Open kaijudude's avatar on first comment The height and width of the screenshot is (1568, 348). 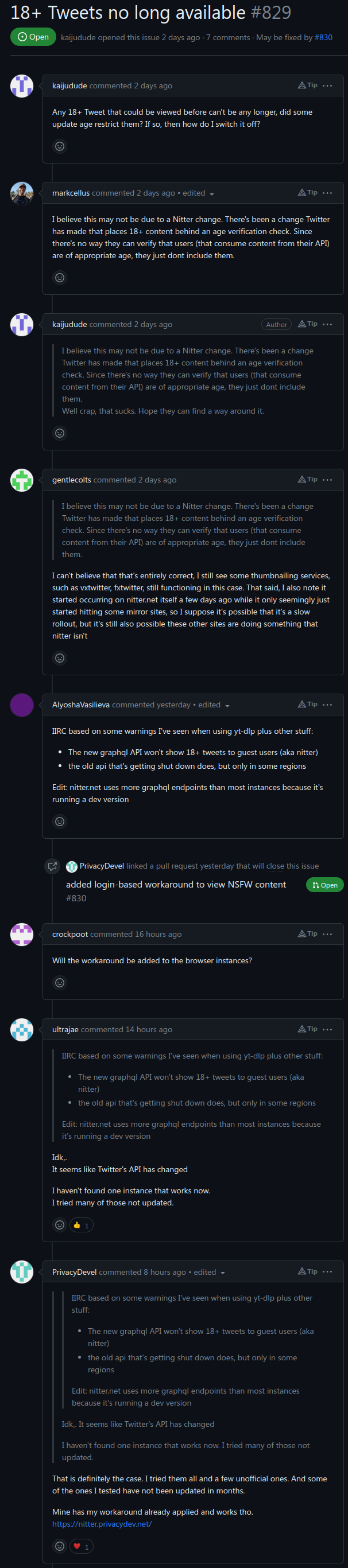coord(22,86)
